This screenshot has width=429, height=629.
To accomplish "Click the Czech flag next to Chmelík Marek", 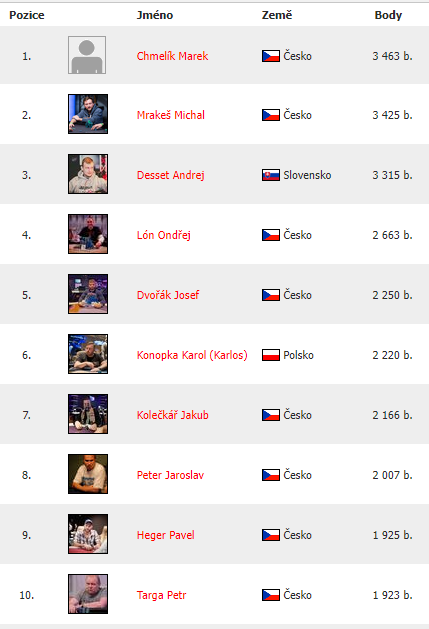I will click(x=271, y=56).
